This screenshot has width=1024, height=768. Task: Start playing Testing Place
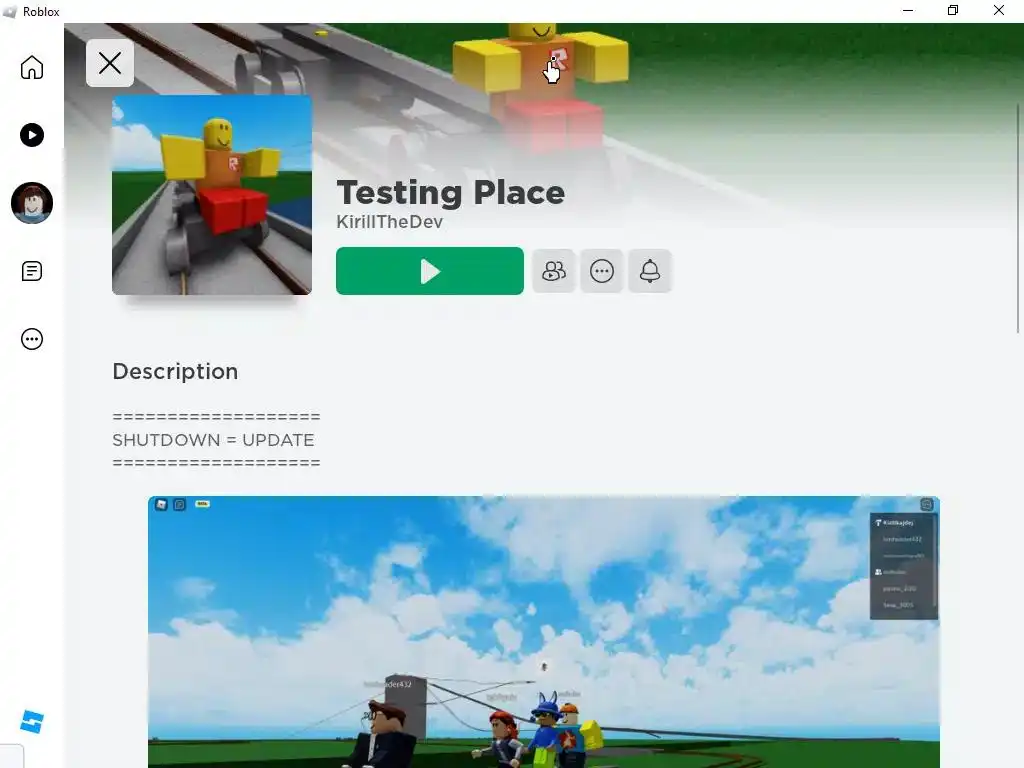point(430,271)
